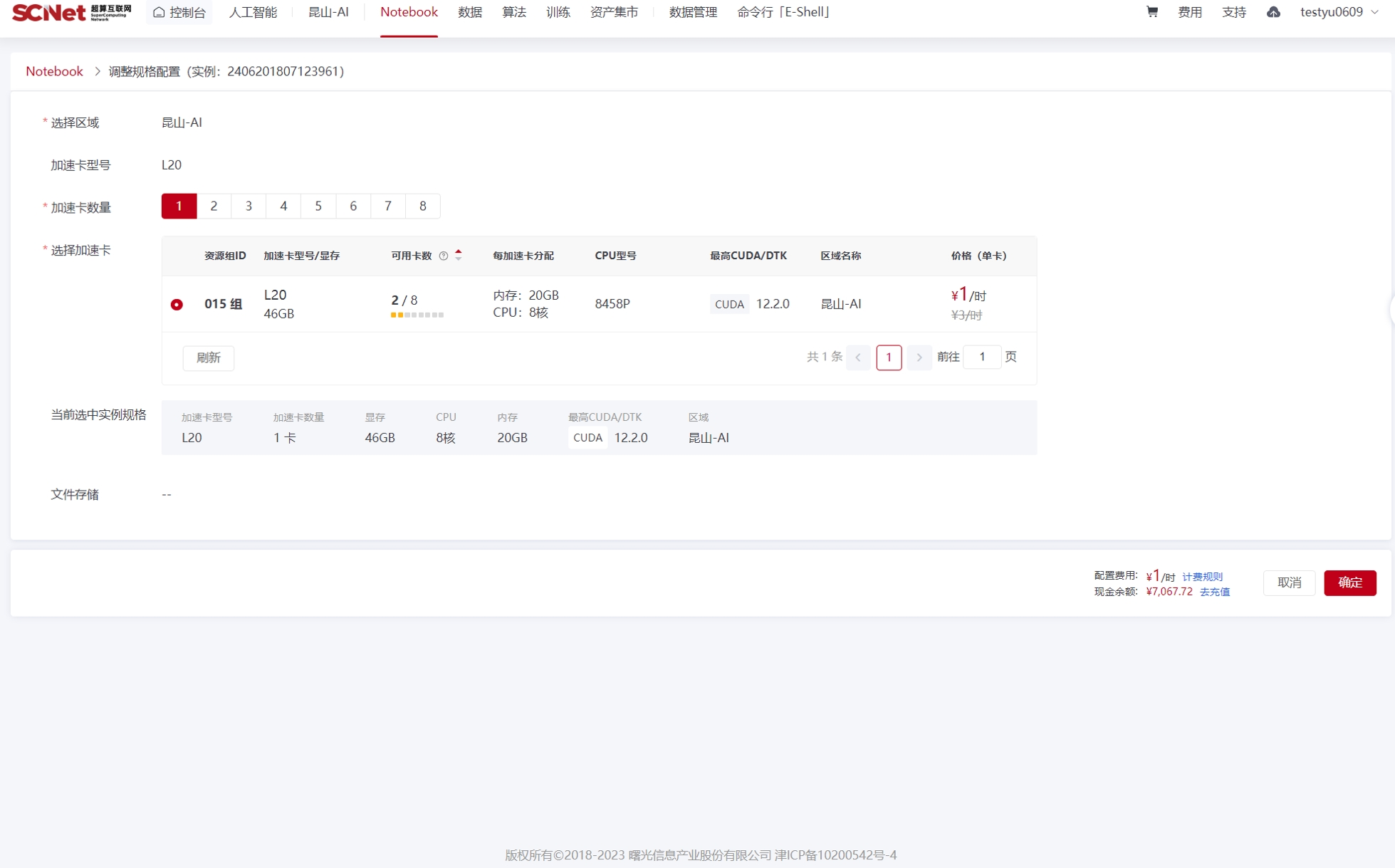Set accelerator card count to 2
The width and height of the screenshot is (1395, 868).
point(214,206)
